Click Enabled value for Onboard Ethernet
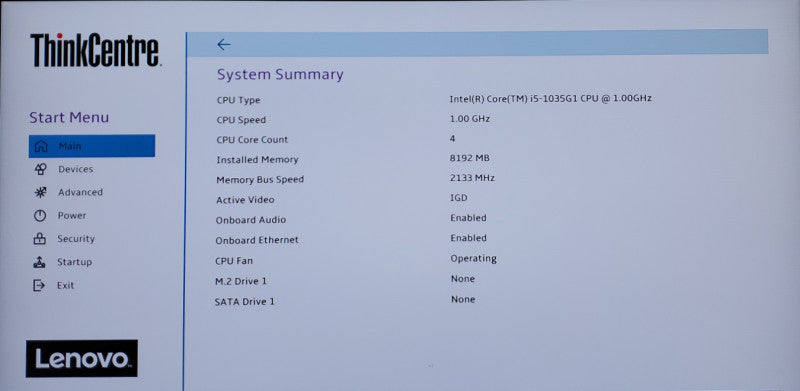 (468, 238)
